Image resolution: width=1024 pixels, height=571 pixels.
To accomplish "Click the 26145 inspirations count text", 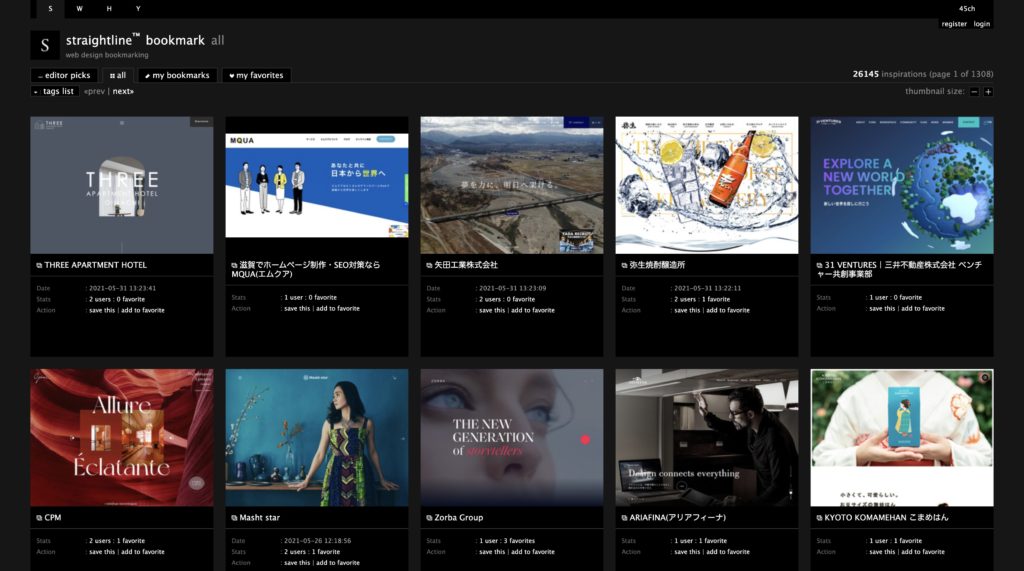I will [923, 74].
